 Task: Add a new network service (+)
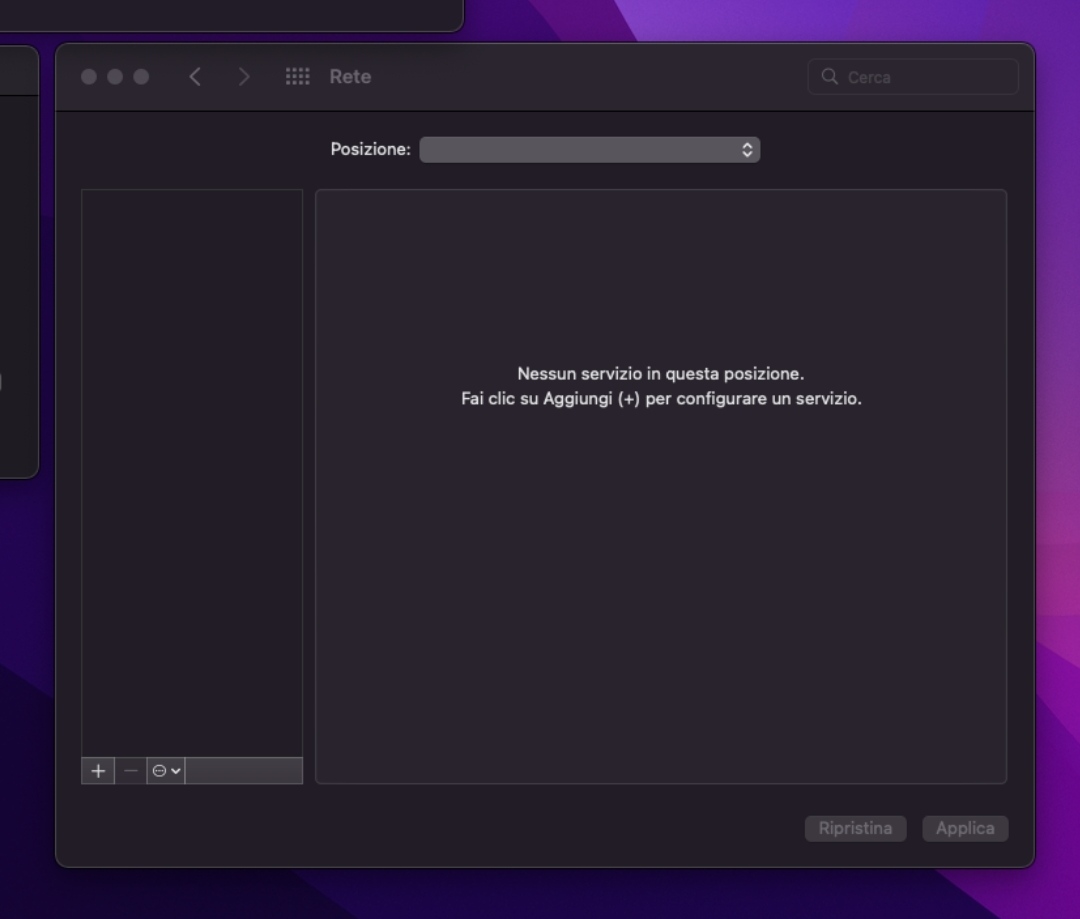(98, 771)
